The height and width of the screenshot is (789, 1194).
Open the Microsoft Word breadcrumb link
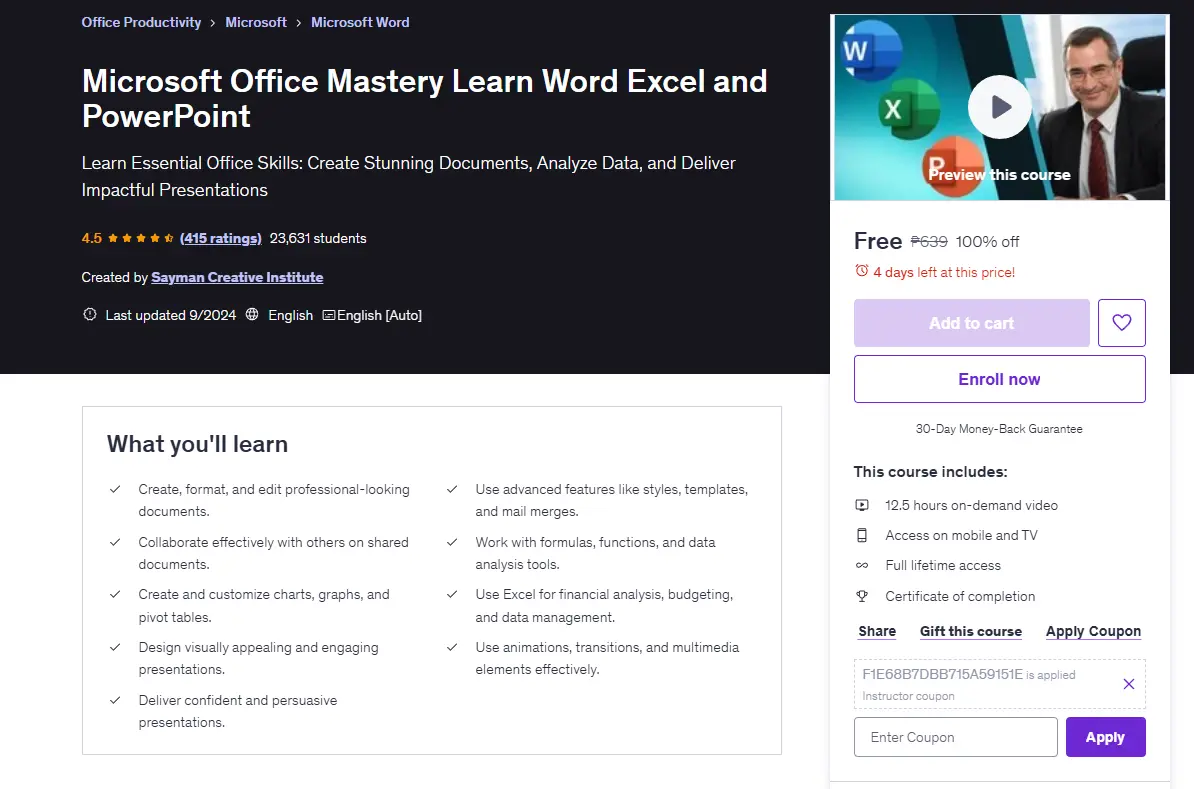360,22
